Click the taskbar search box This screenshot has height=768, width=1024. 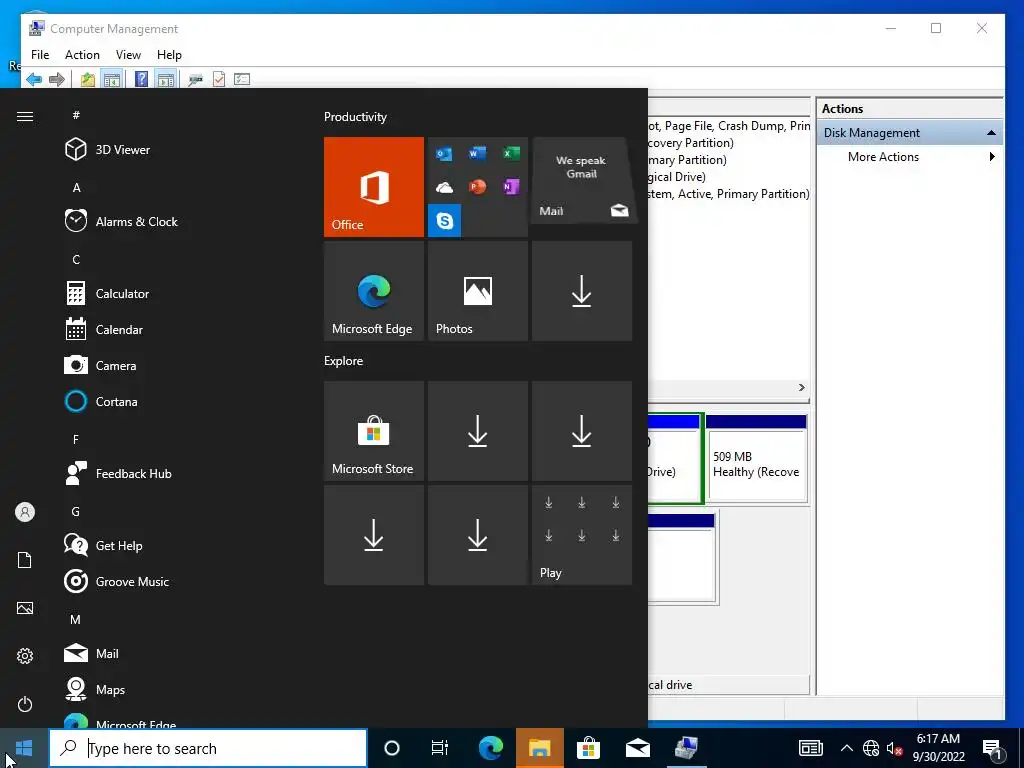[208, 748]
